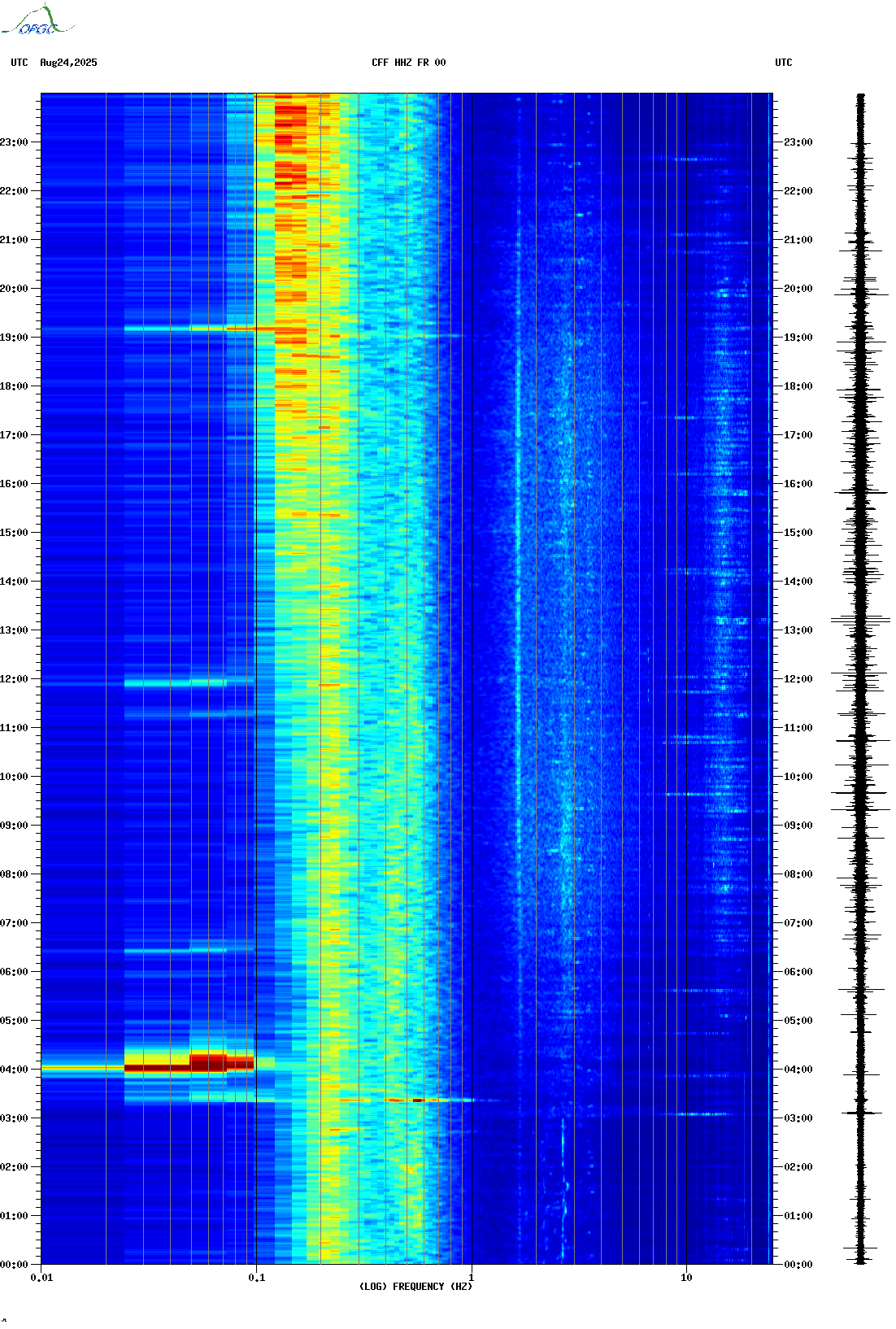Click 08:00 on the left time axis
This screenshot has width=896, height=1329.
14,874
